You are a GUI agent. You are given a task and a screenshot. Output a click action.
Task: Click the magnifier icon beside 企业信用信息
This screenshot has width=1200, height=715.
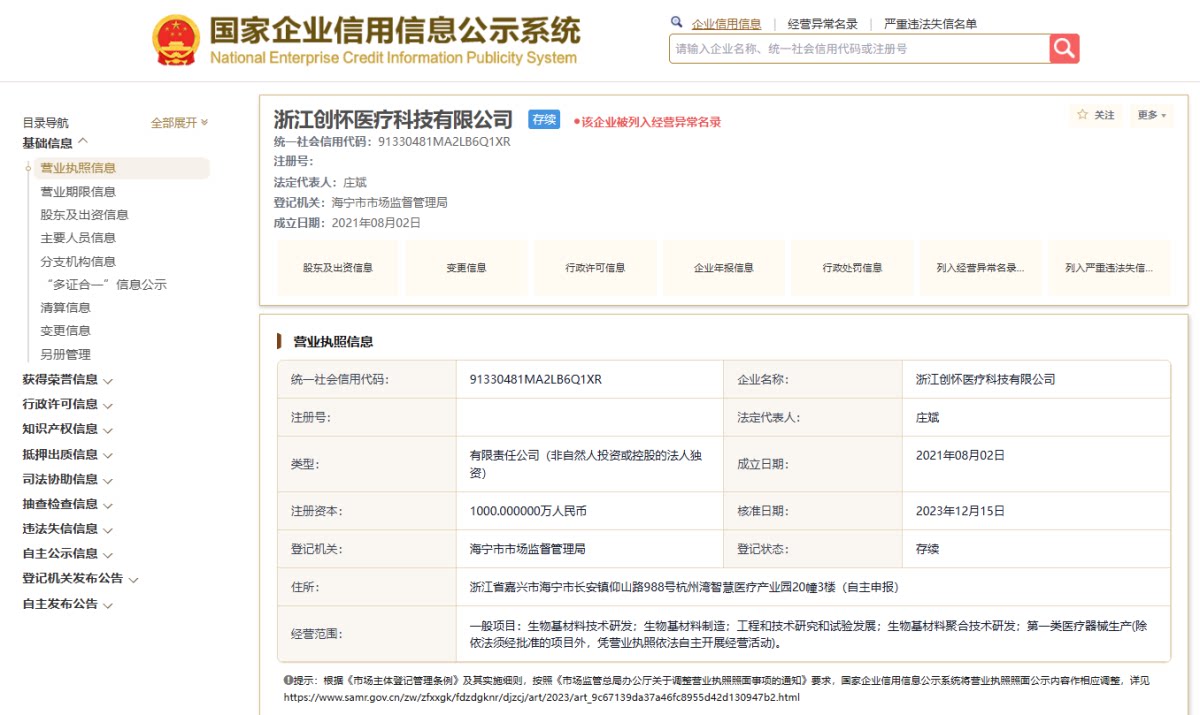pyautogui.click(x=677, y=22)
